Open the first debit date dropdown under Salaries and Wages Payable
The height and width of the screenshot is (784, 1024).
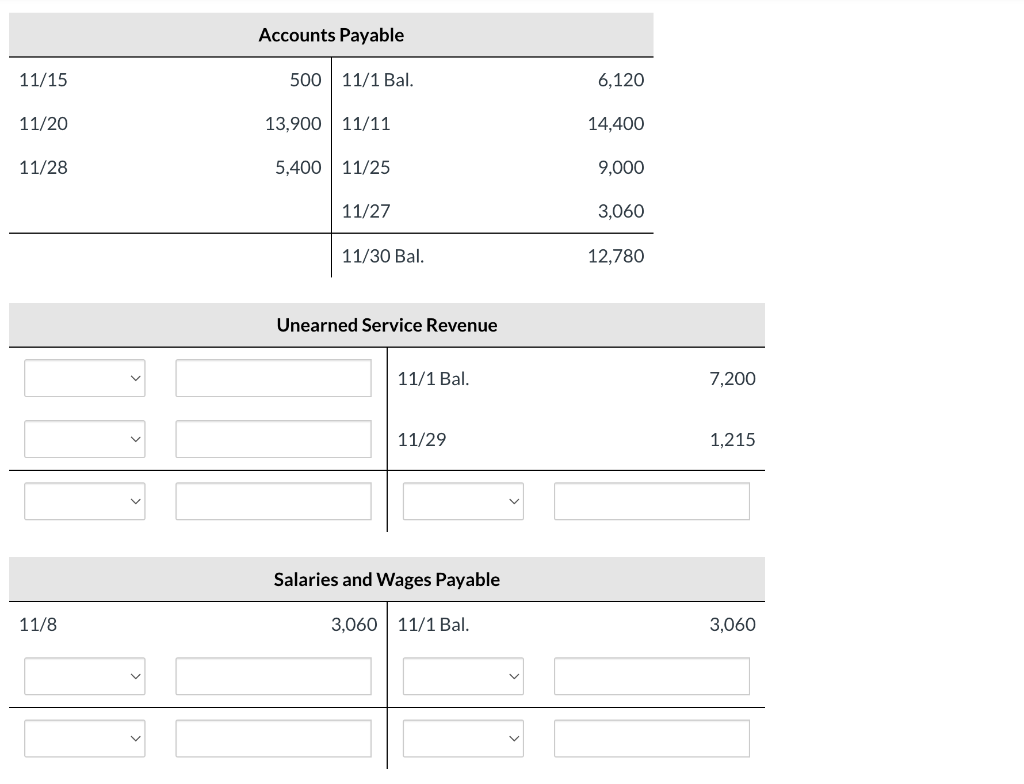click(x=84, y=676)
